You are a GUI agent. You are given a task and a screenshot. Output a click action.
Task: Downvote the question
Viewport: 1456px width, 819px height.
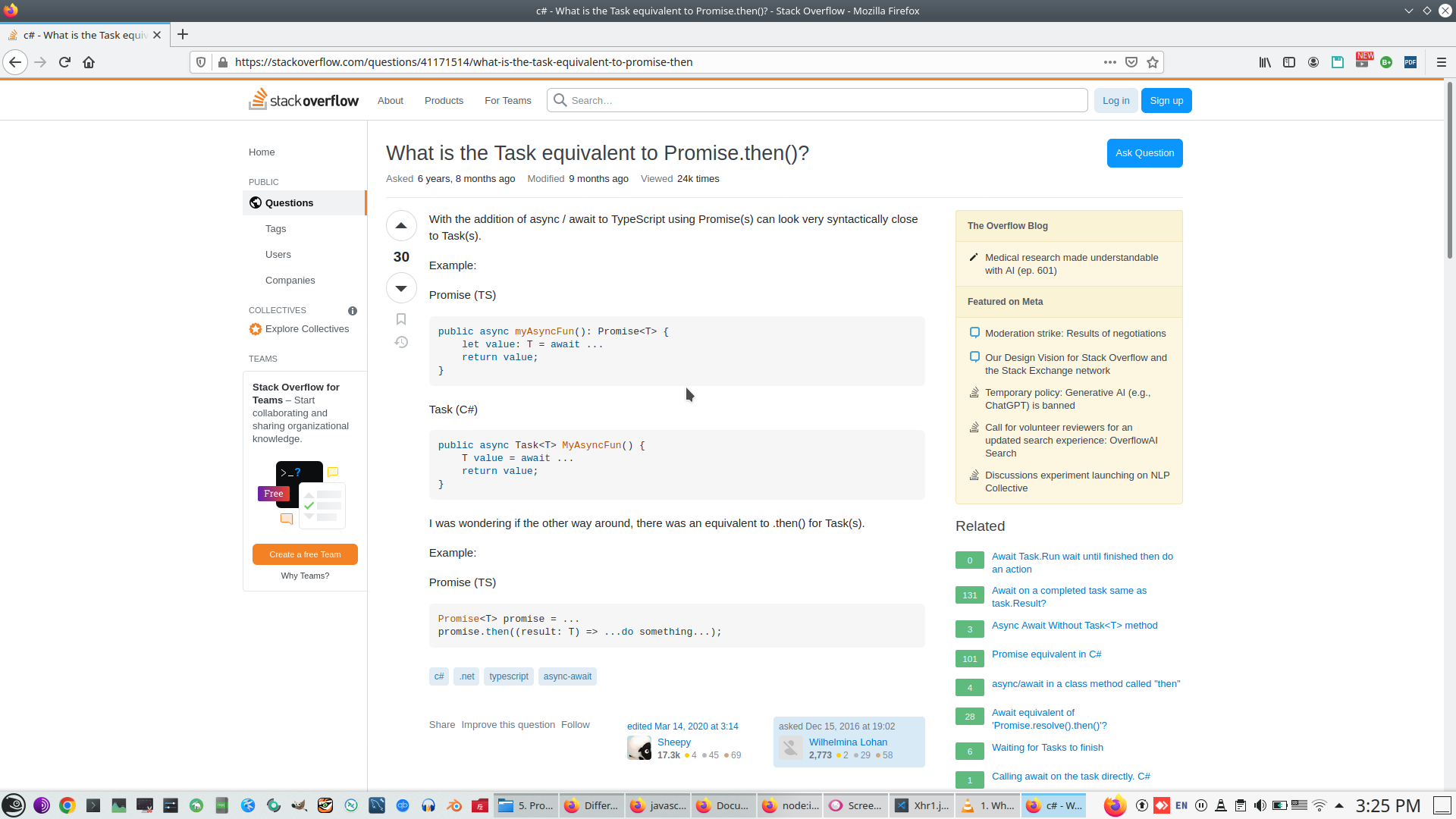[x=401, y=288]
